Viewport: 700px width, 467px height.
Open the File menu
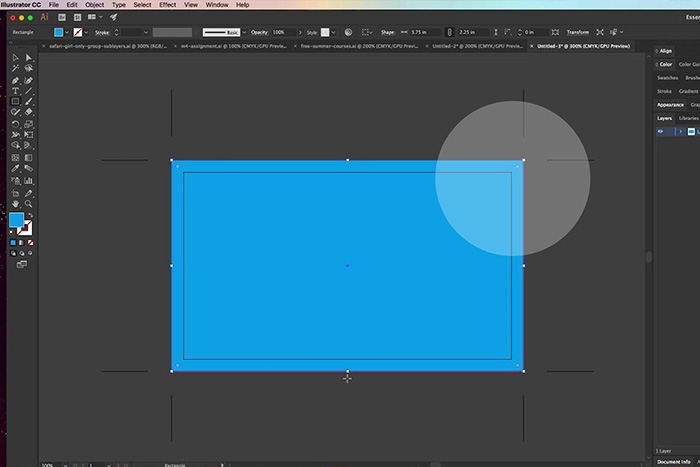pos(54,4)
